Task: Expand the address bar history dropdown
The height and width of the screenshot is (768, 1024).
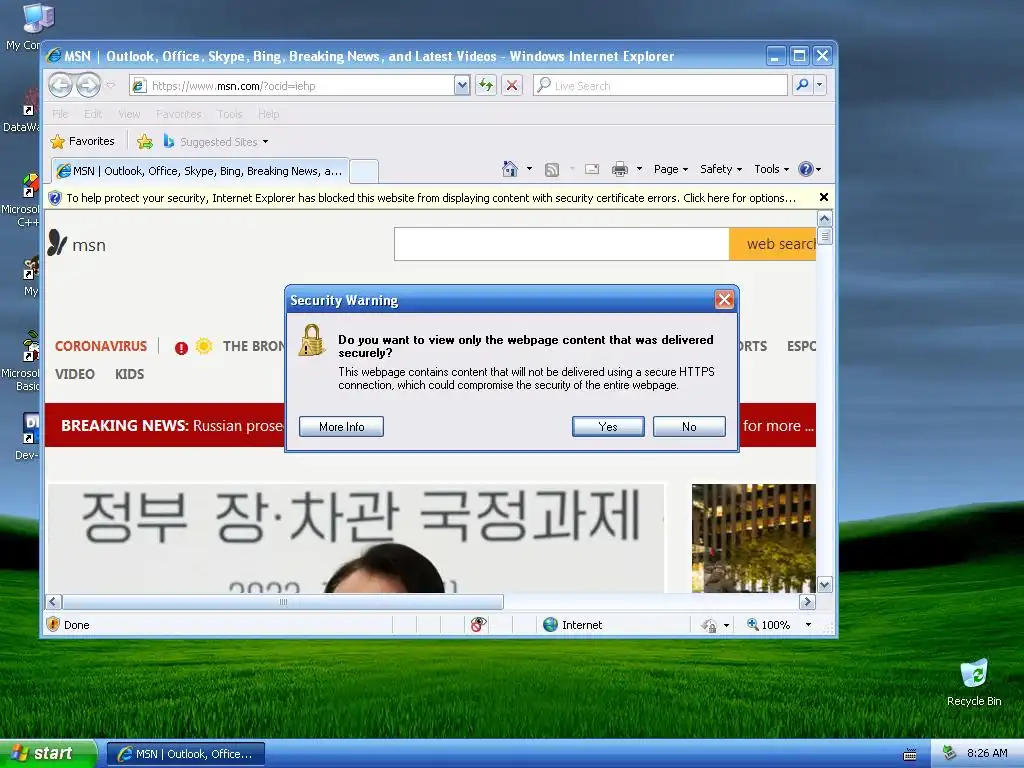Action: (x=462, y=85)
